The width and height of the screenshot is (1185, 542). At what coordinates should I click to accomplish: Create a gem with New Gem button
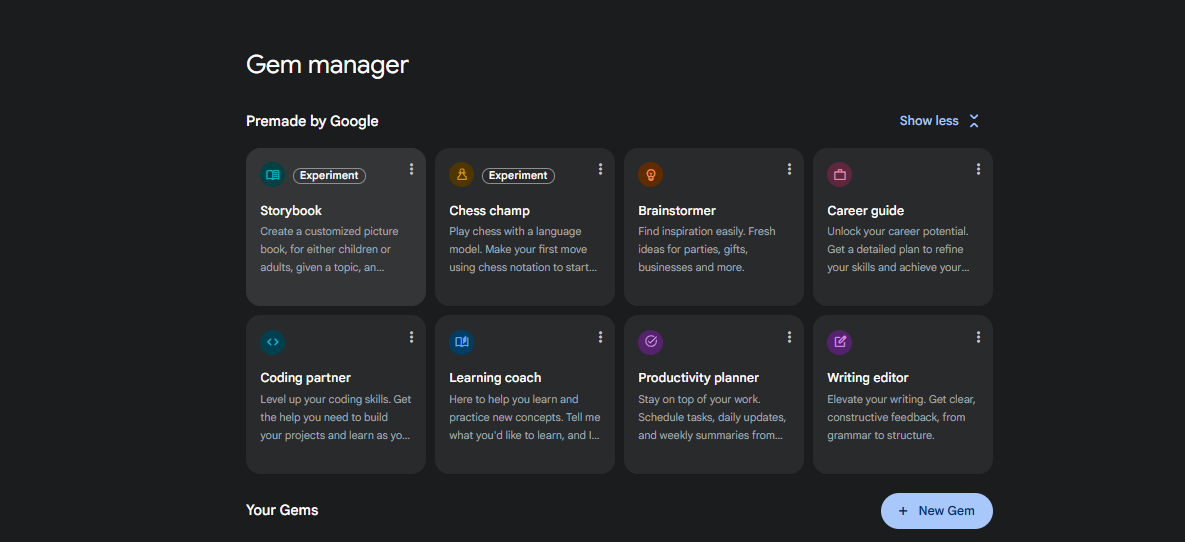936,511
